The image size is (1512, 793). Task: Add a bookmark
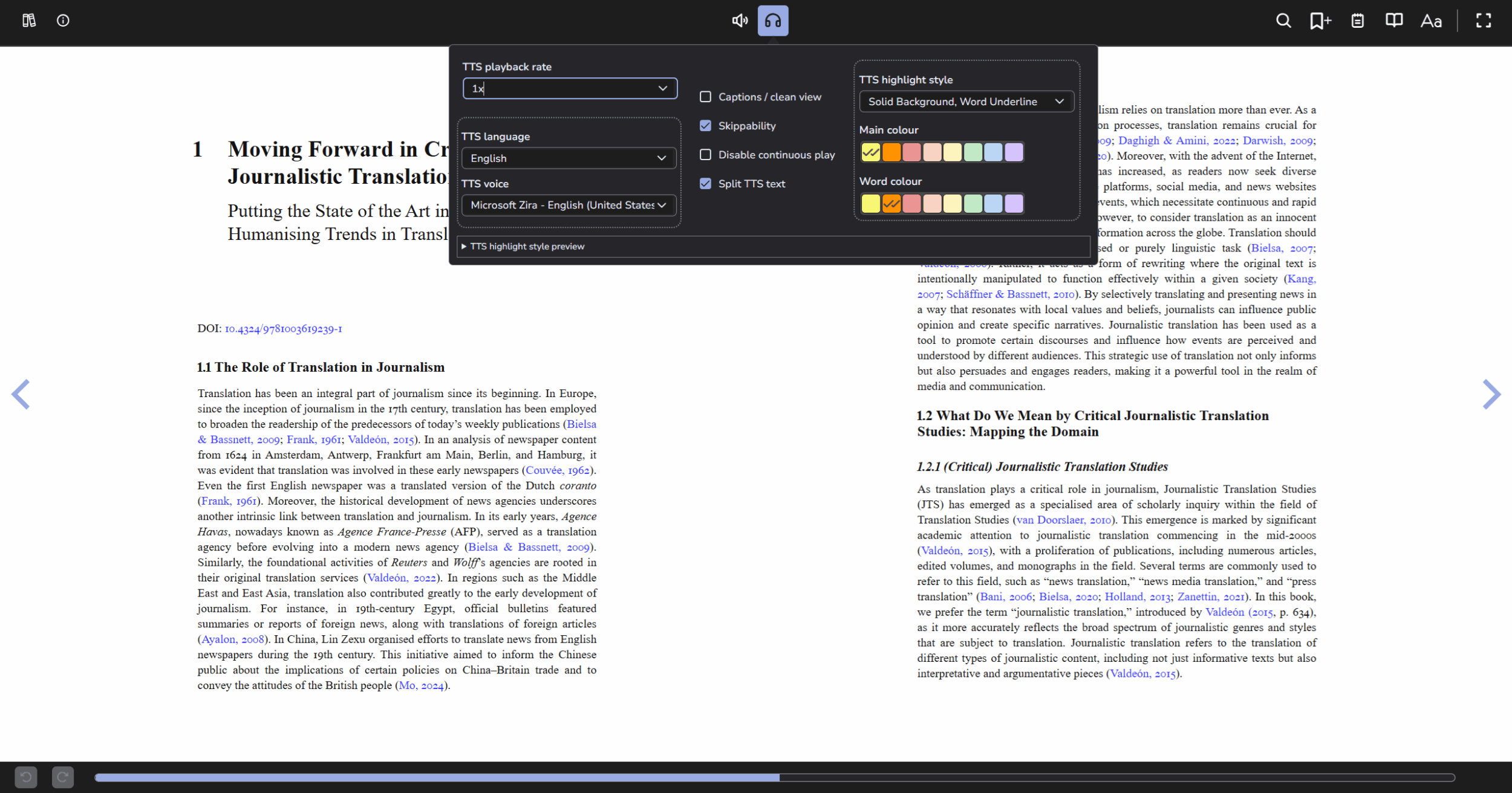tap(1320, 20)
